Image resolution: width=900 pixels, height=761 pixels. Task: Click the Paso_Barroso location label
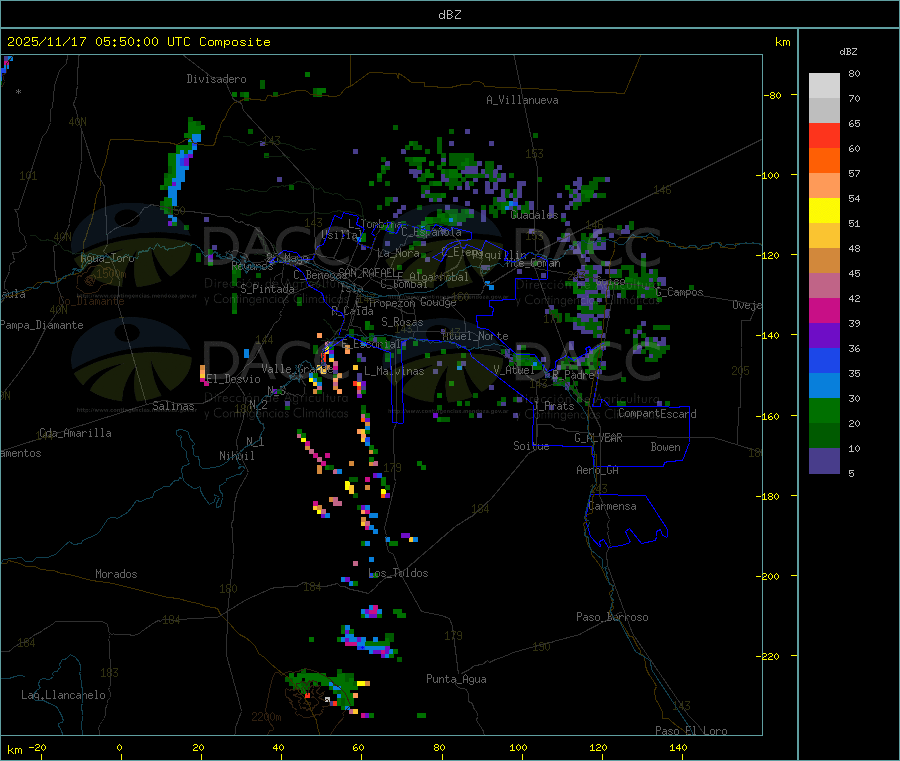[x=612, y=617]
